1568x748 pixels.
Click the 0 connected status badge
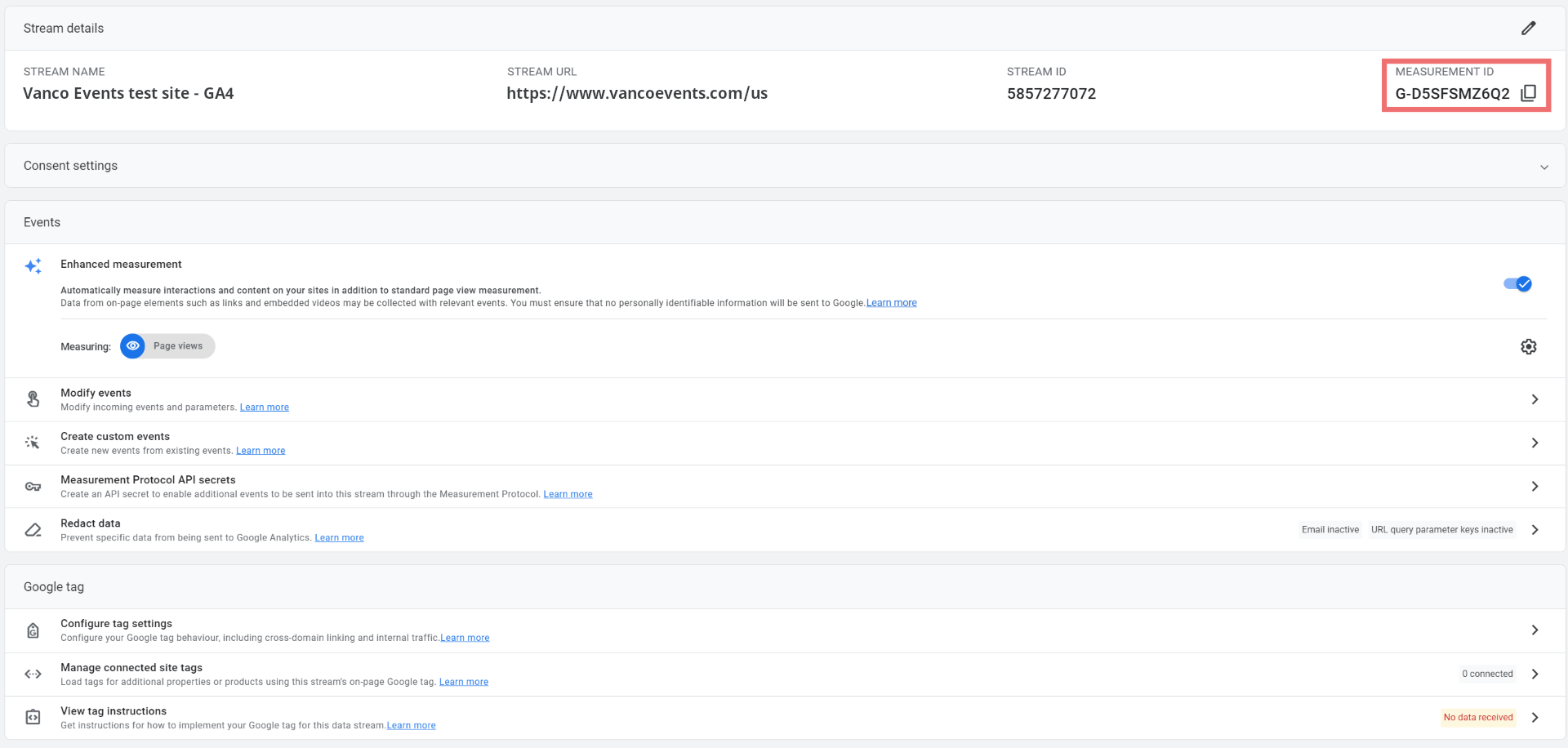[x=1486, y=675]
